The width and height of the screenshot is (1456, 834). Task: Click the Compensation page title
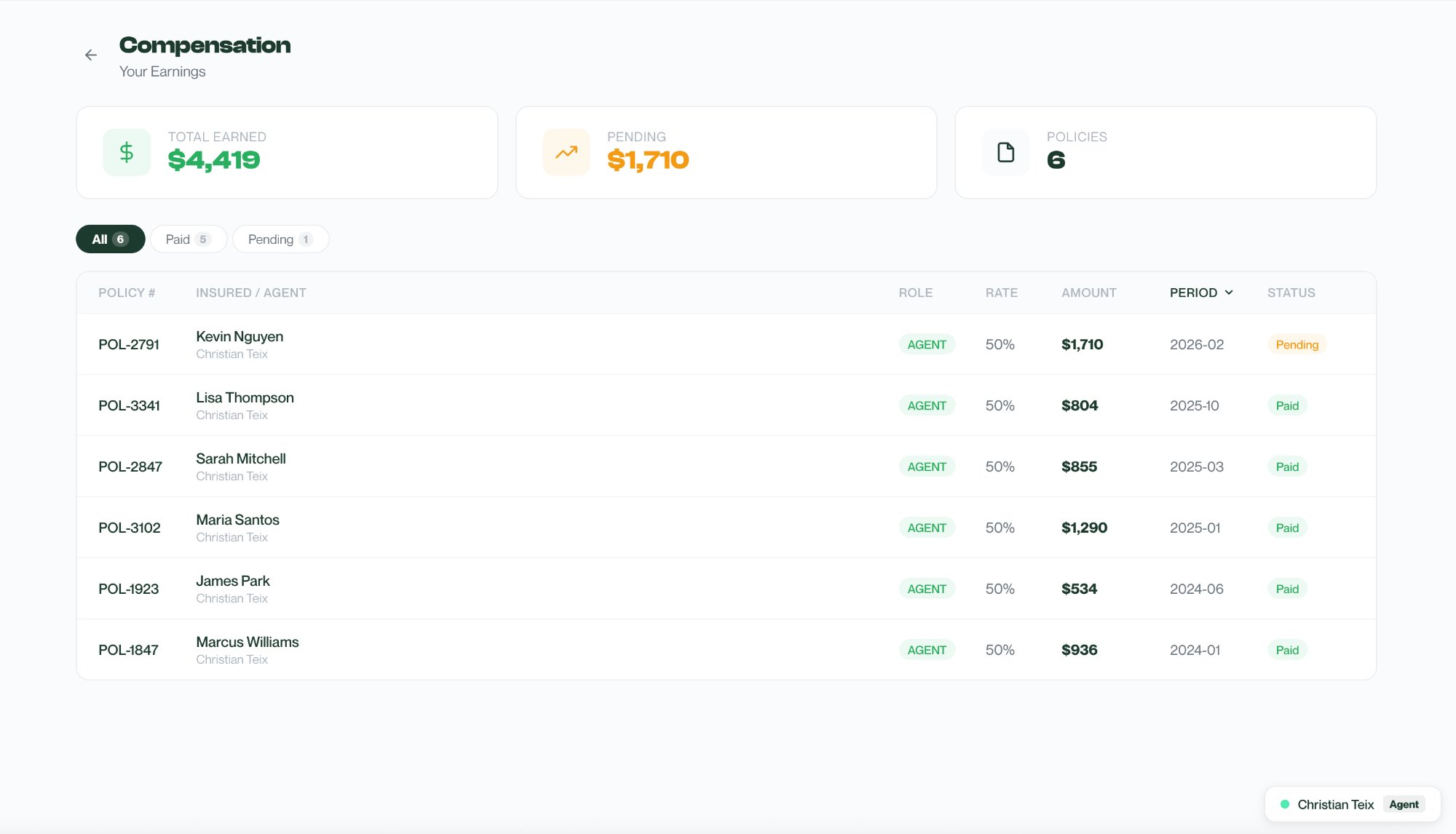[205, 45]
